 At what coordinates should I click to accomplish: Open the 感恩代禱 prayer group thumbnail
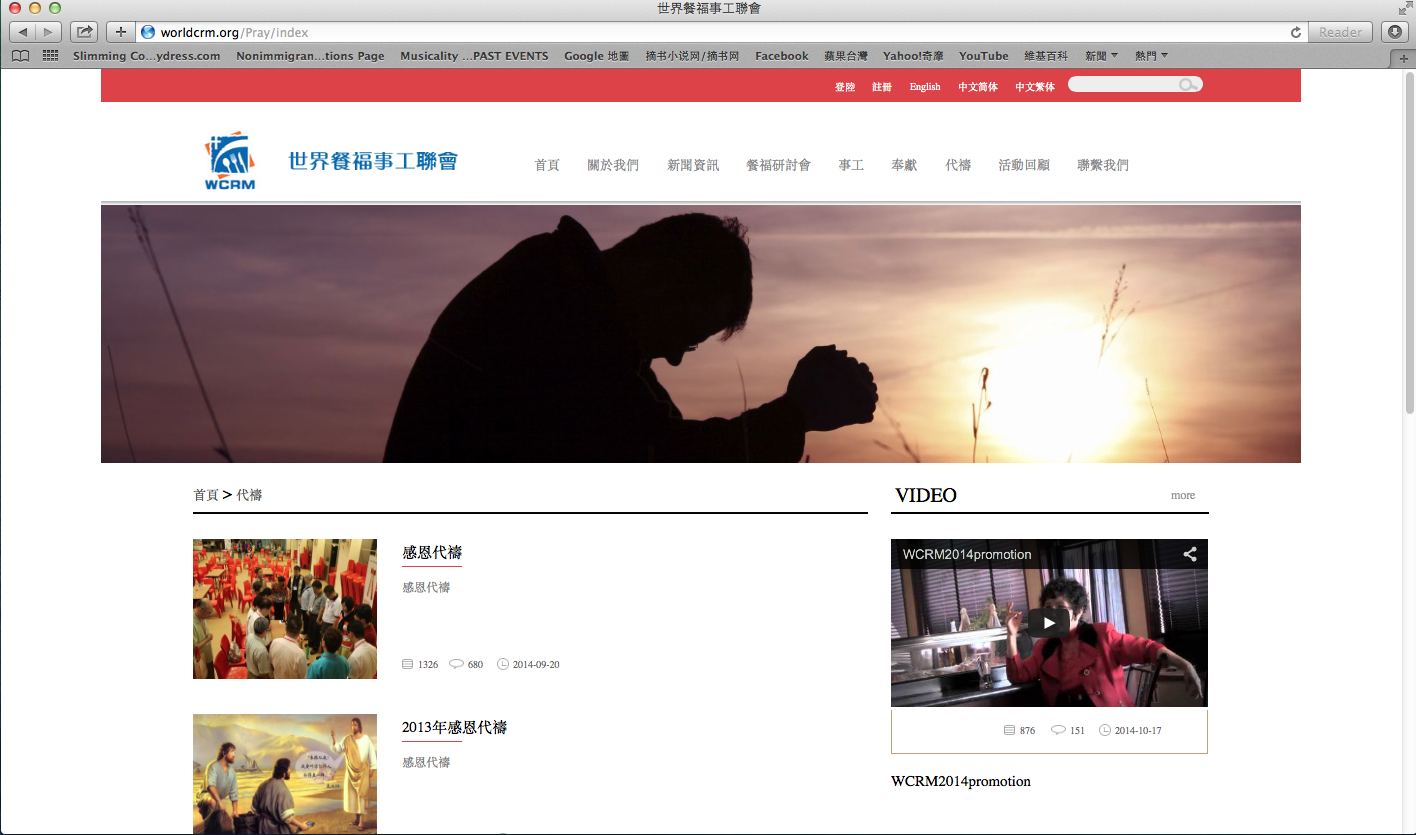point(285,609)
